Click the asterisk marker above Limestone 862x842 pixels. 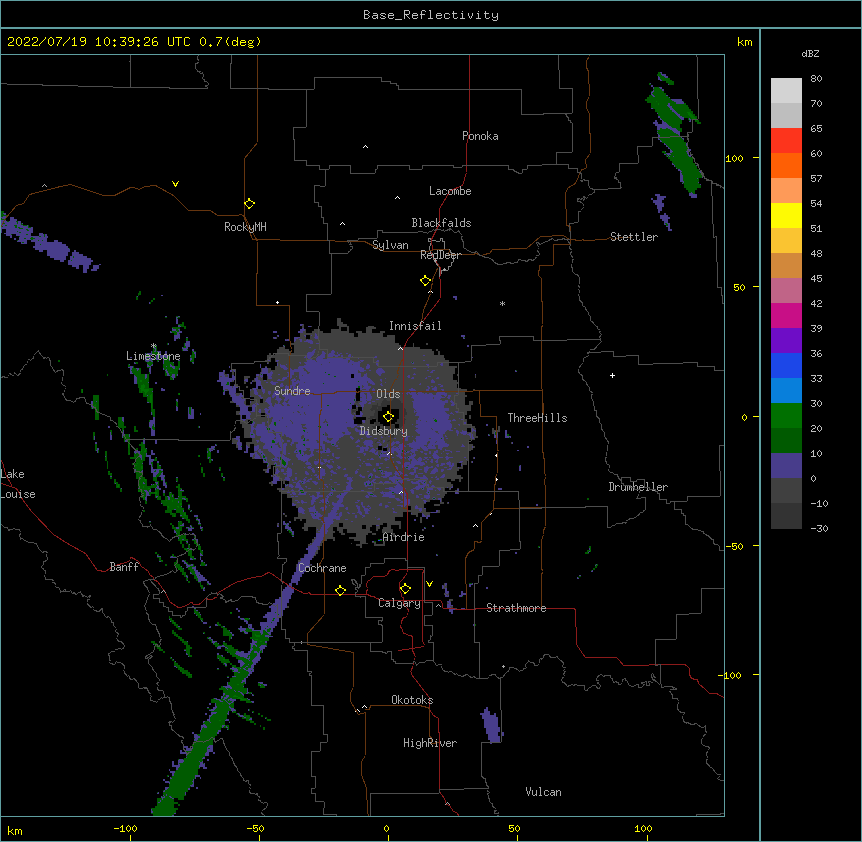point(153,346)
